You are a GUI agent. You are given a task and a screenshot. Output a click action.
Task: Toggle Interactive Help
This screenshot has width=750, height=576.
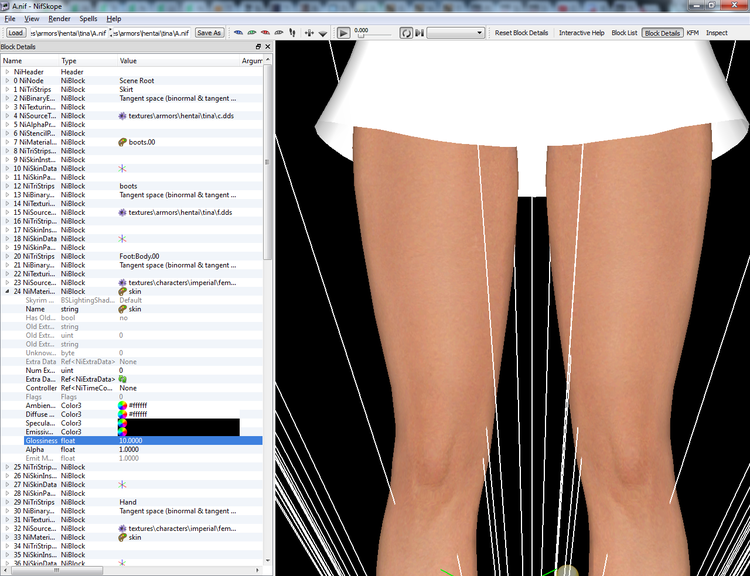point(582,33)
